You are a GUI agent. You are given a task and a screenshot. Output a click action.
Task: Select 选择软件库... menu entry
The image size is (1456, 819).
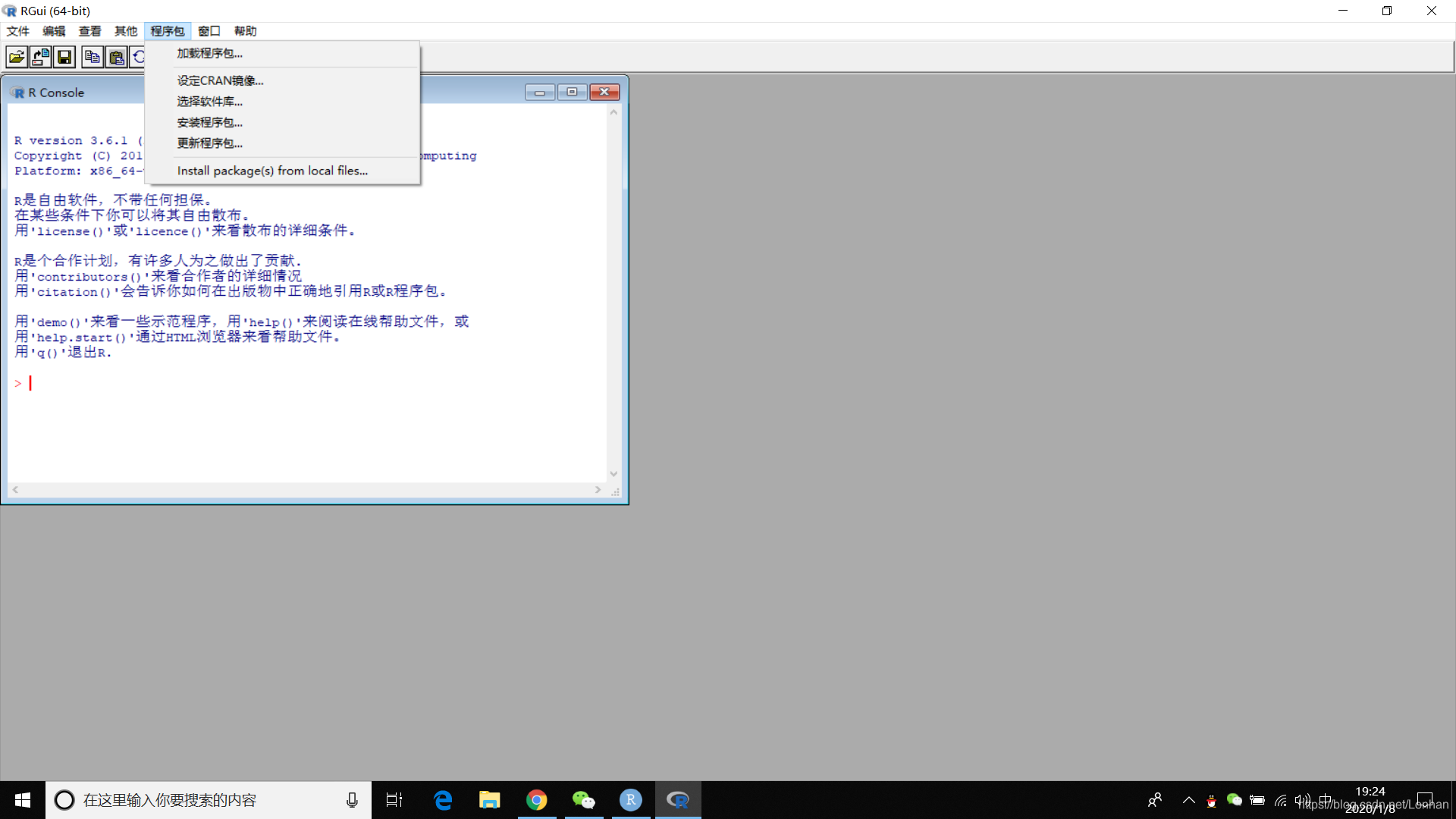[x=209, y=102]
